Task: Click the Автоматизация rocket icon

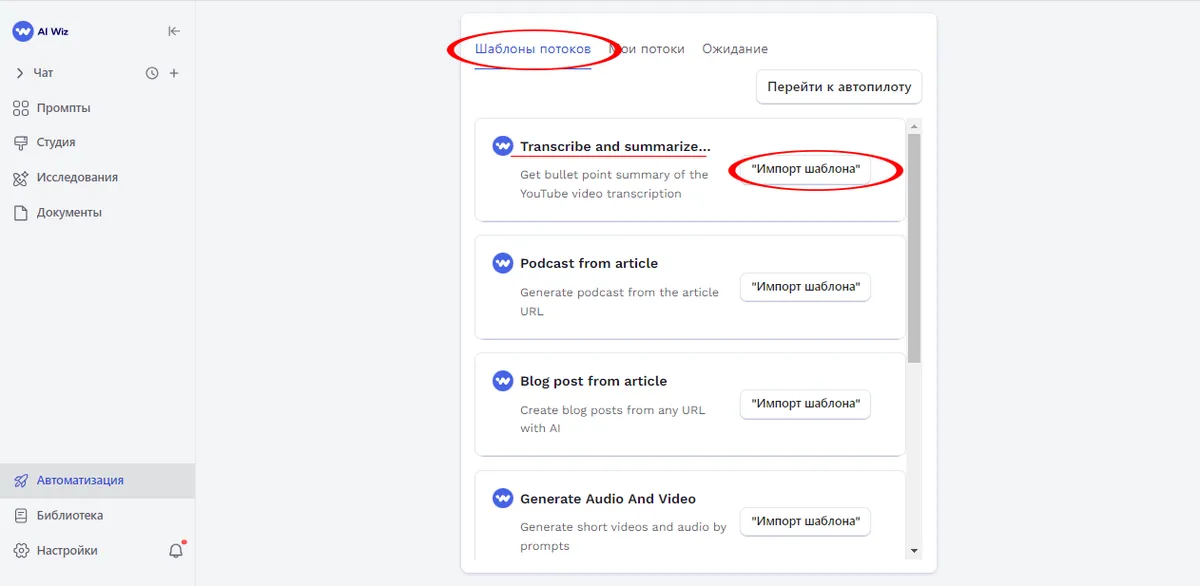Action: (x=20, y=481)
